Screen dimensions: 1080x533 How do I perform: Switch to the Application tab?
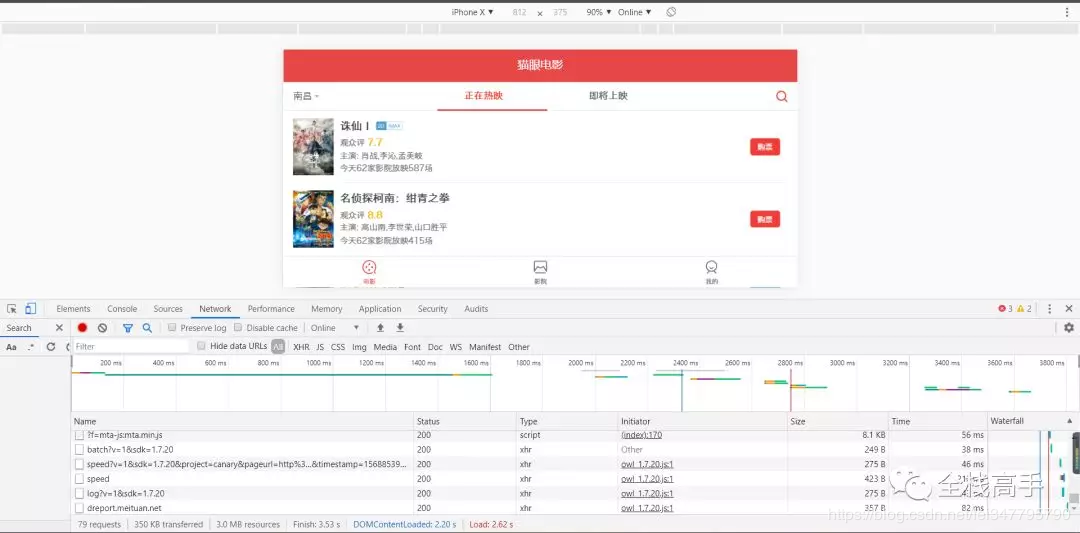pos(380,309)
